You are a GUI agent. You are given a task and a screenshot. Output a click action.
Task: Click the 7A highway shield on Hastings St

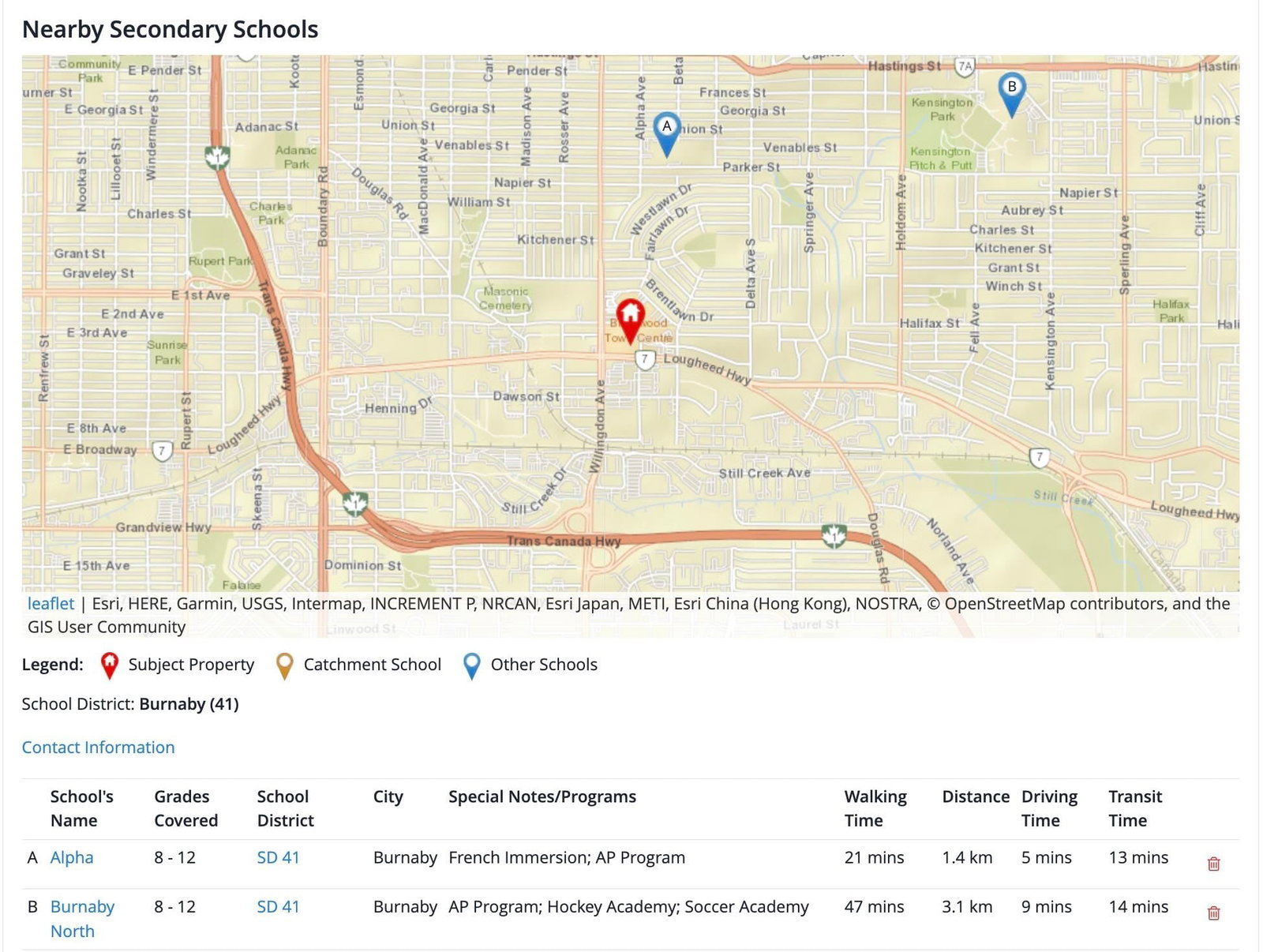click(x=965, y=67)
